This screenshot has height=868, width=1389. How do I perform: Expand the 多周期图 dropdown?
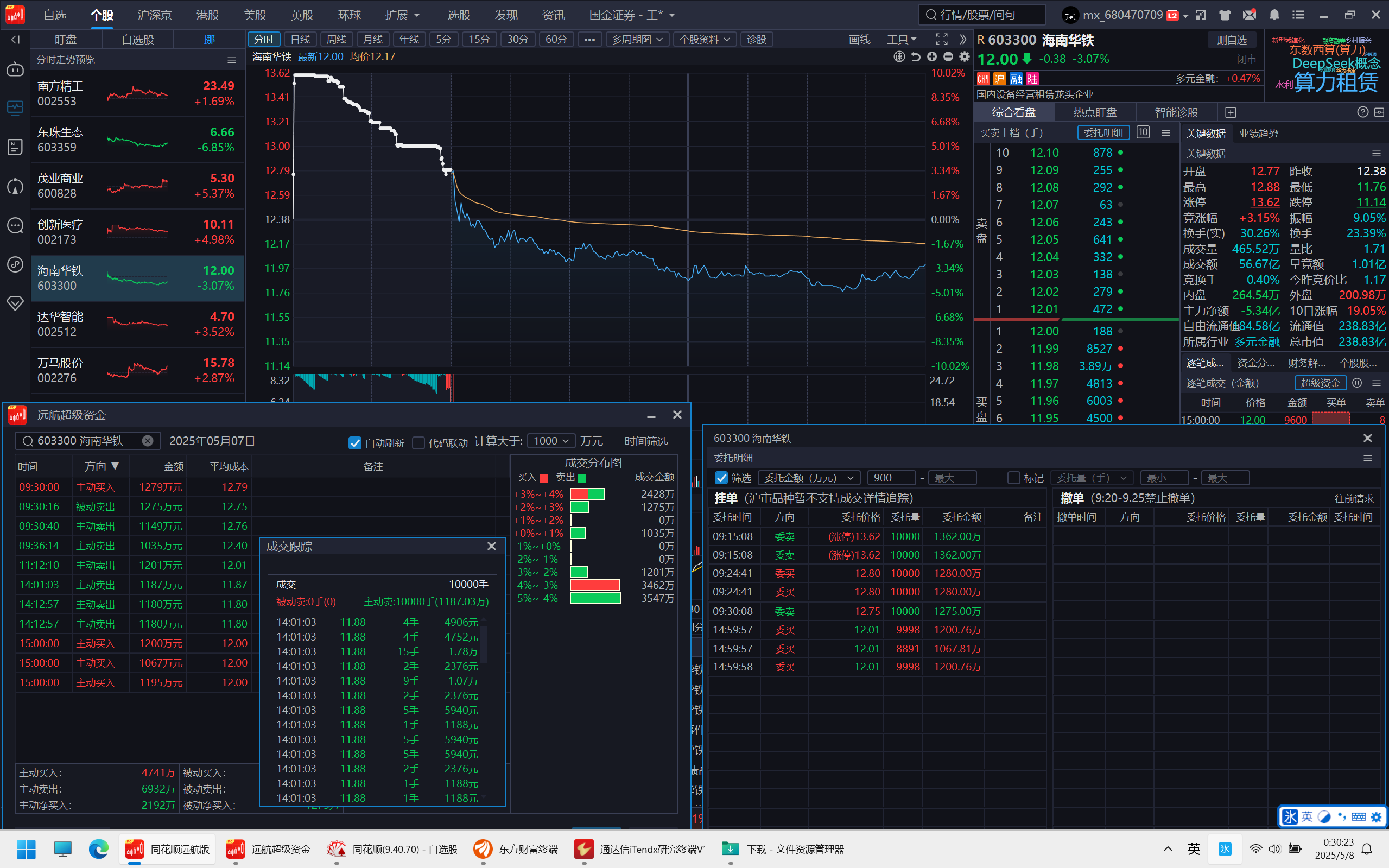pyautogui.click(x=637, y=39)
